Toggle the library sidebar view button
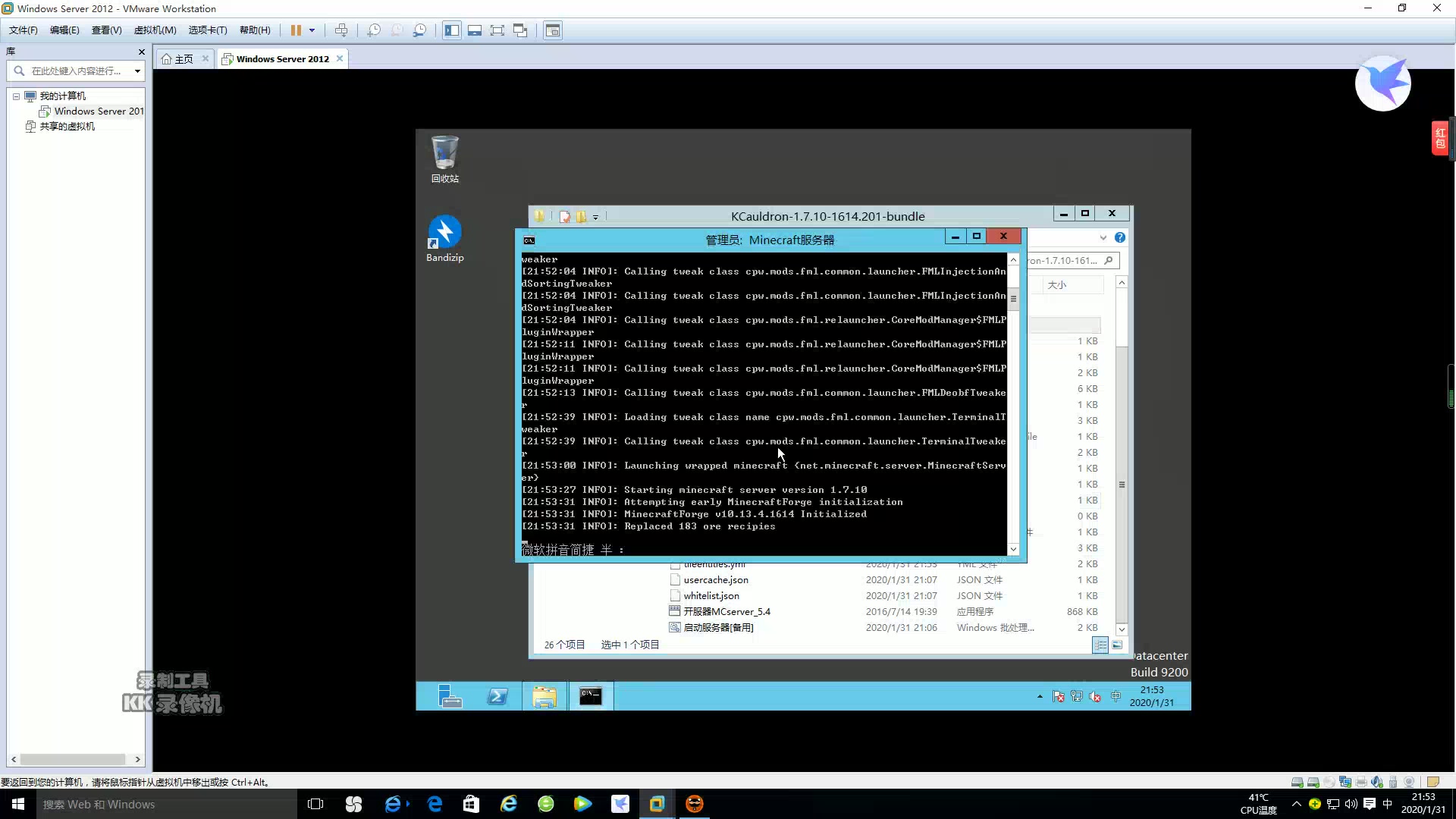The height and width of the screenshot is (819, 1456). [452, 30]
